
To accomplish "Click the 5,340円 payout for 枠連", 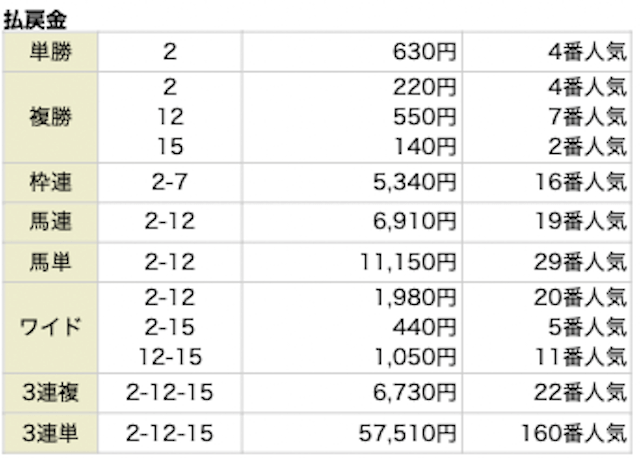I will [414, 182].
